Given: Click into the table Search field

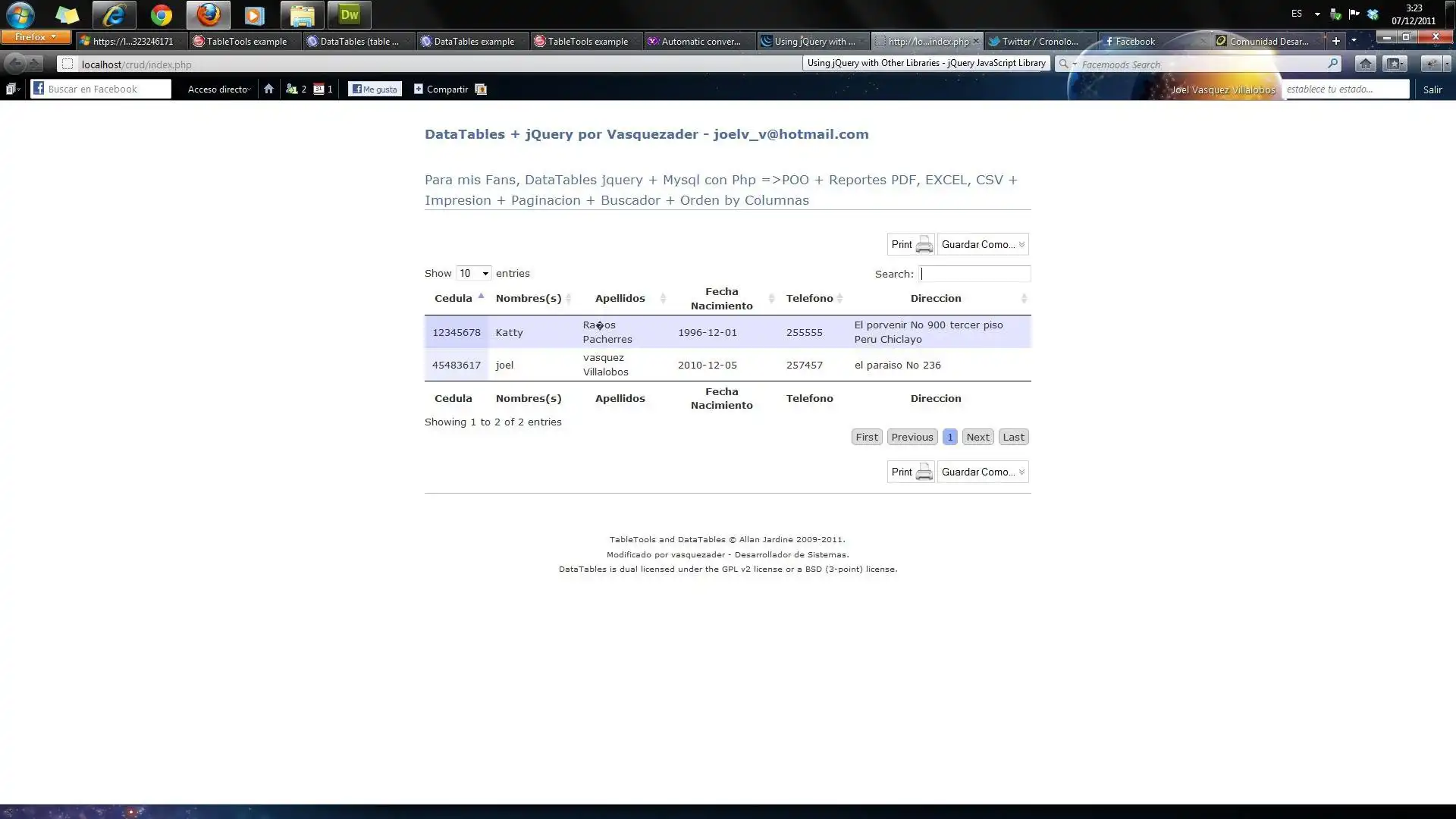Looking at the screenshot, I should tap(974, 274).
